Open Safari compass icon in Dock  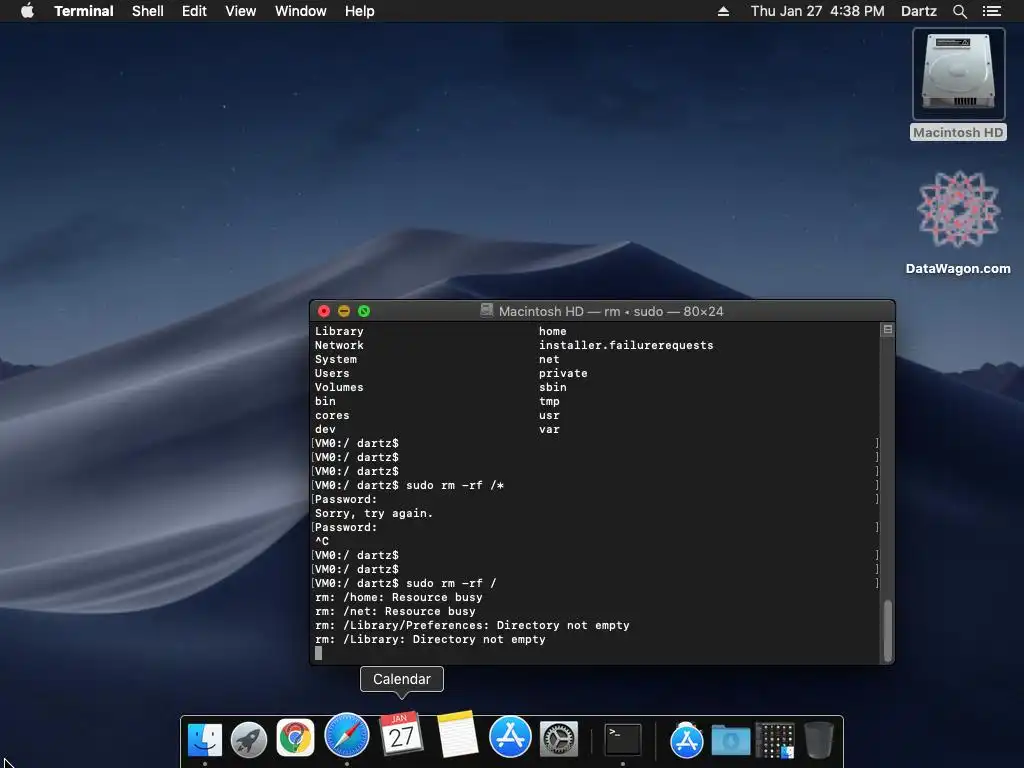(347, 735)
